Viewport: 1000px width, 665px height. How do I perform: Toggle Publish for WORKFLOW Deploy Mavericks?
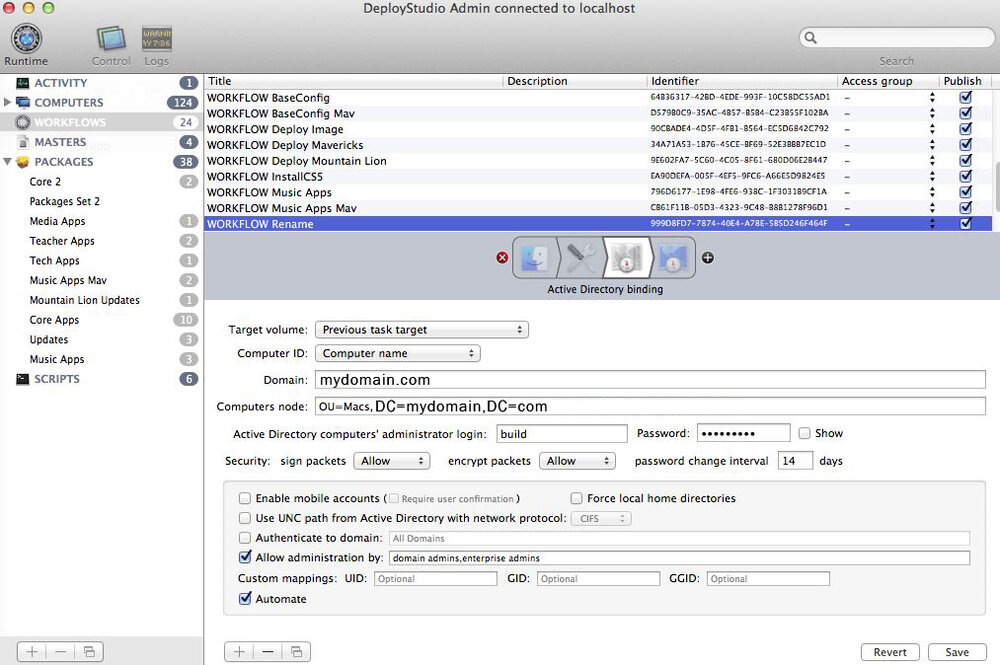966,145
